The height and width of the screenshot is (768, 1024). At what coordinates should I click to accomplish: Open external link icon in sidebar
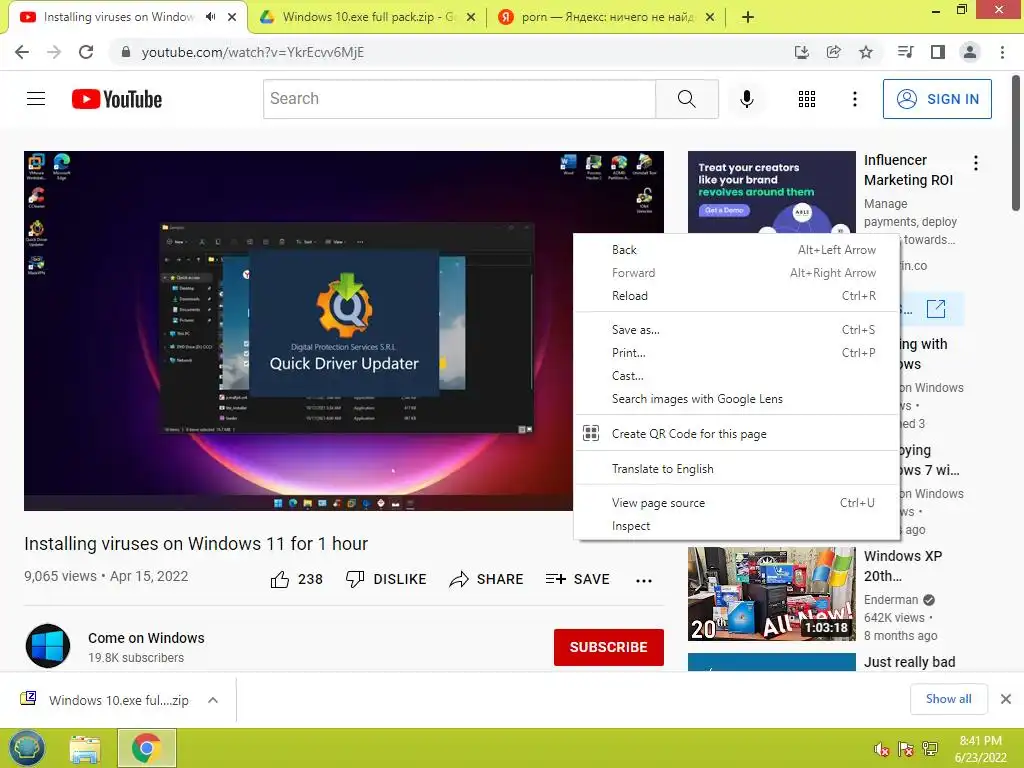[936, 309]
